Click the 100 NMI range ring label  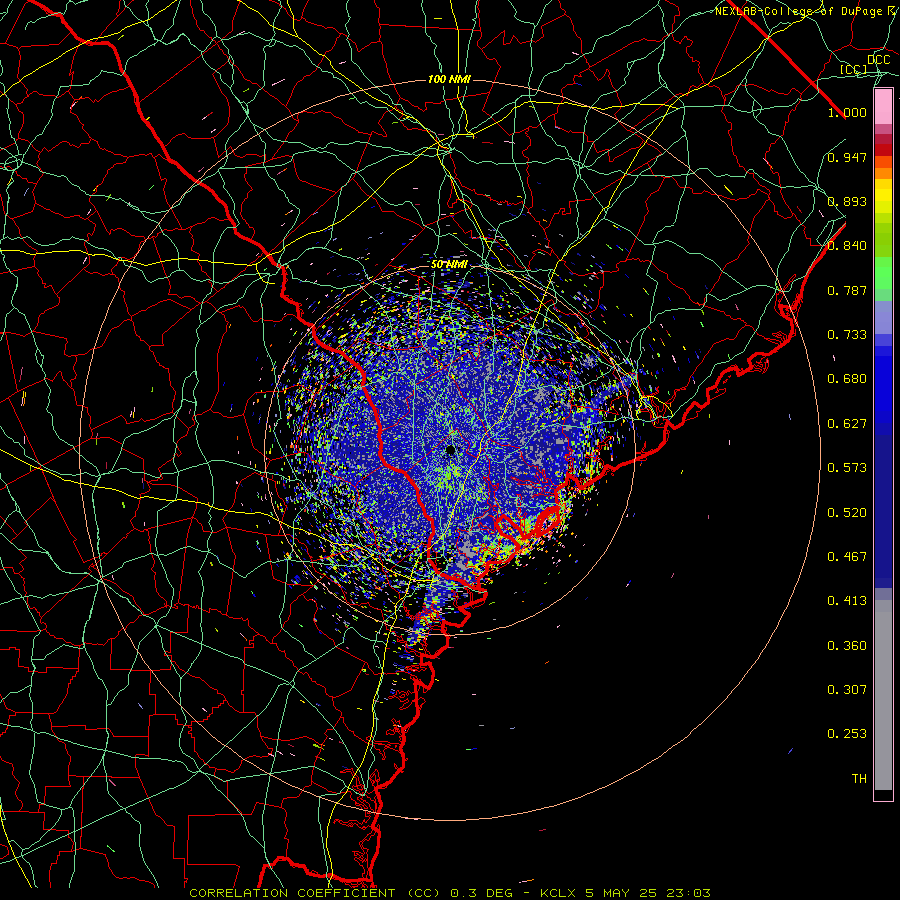point(449,79)
